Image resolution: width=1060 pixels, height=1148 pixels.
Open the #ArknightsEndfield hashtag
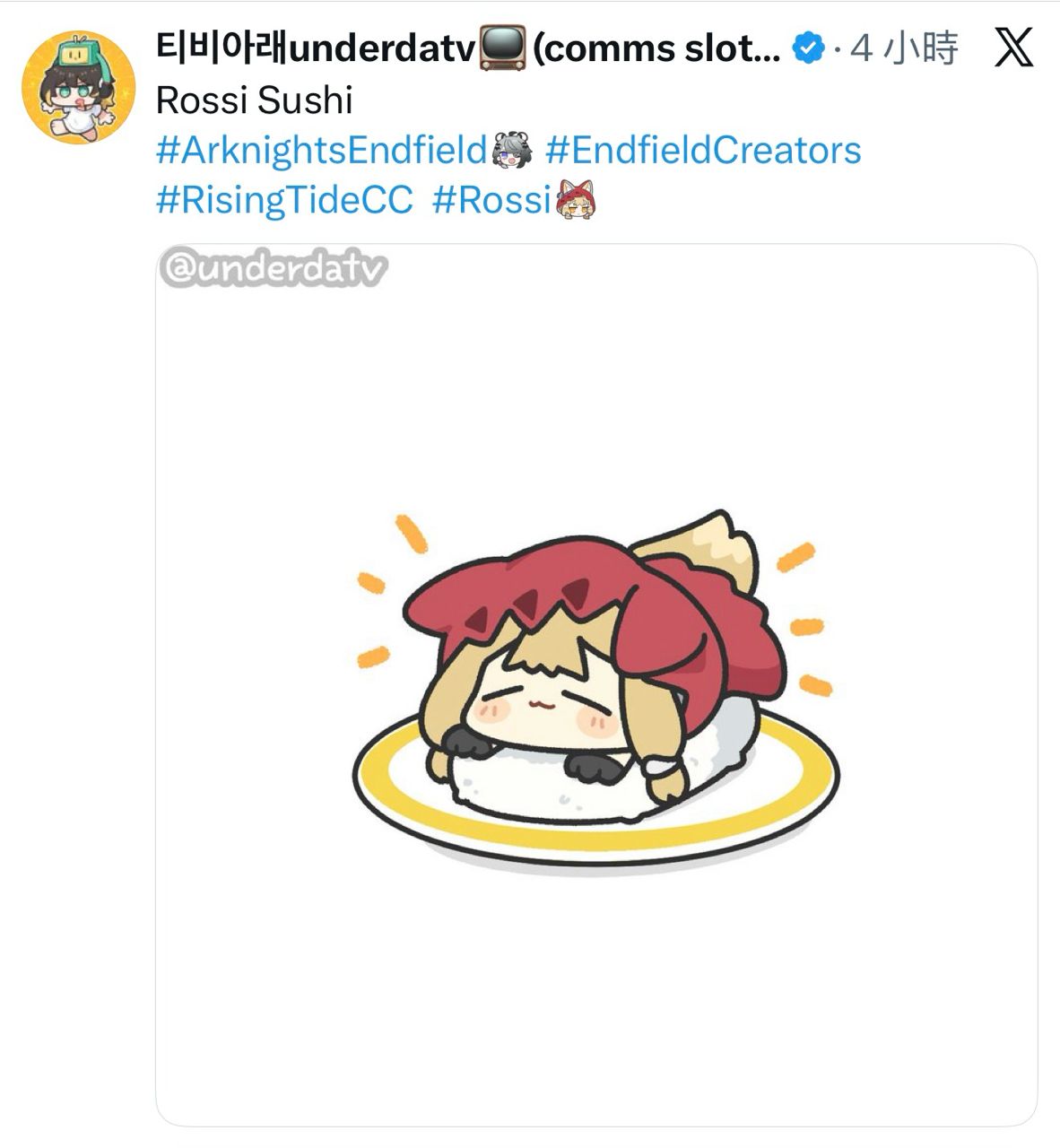321,150
